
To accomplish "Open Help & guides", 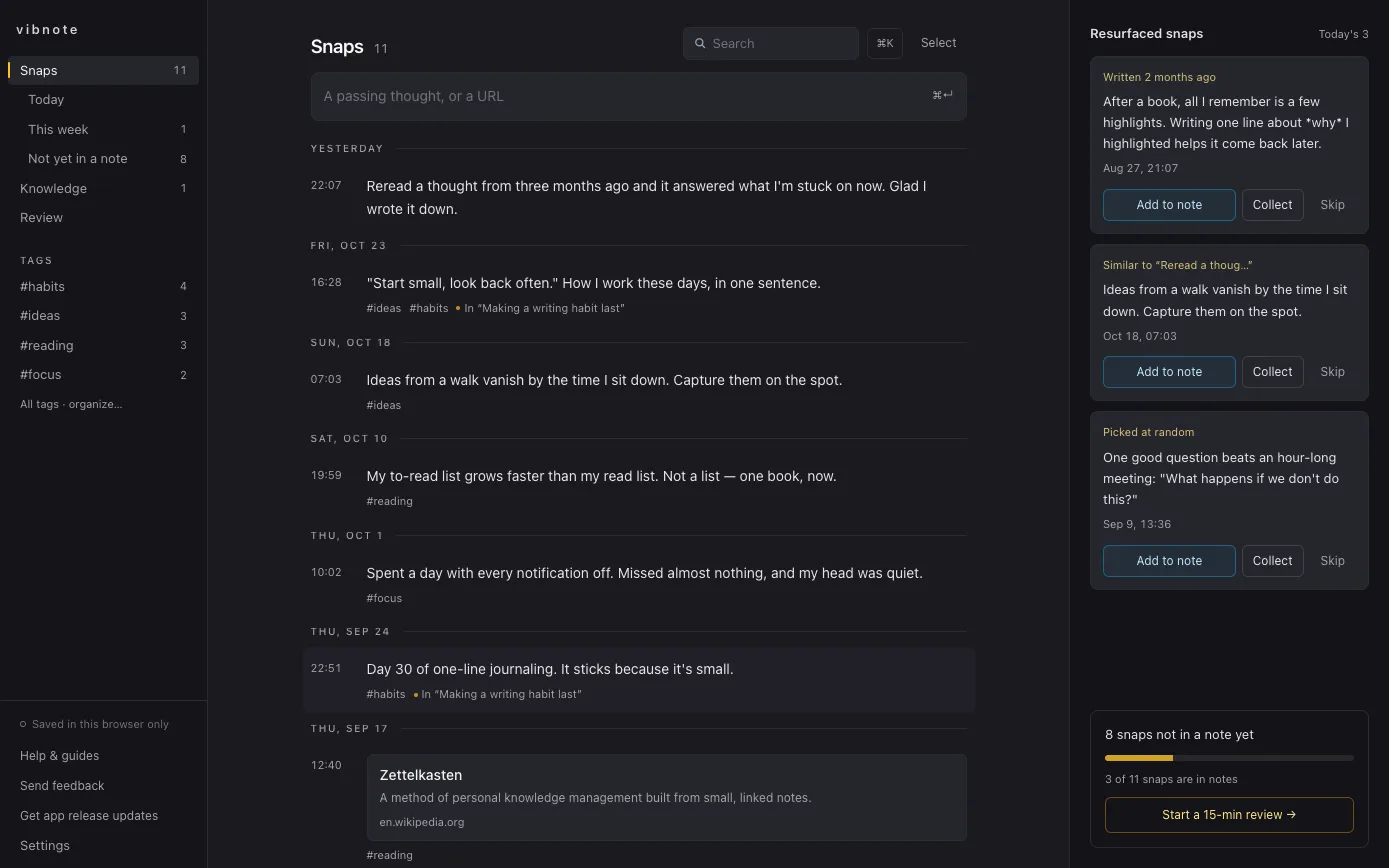I will 60,756.
